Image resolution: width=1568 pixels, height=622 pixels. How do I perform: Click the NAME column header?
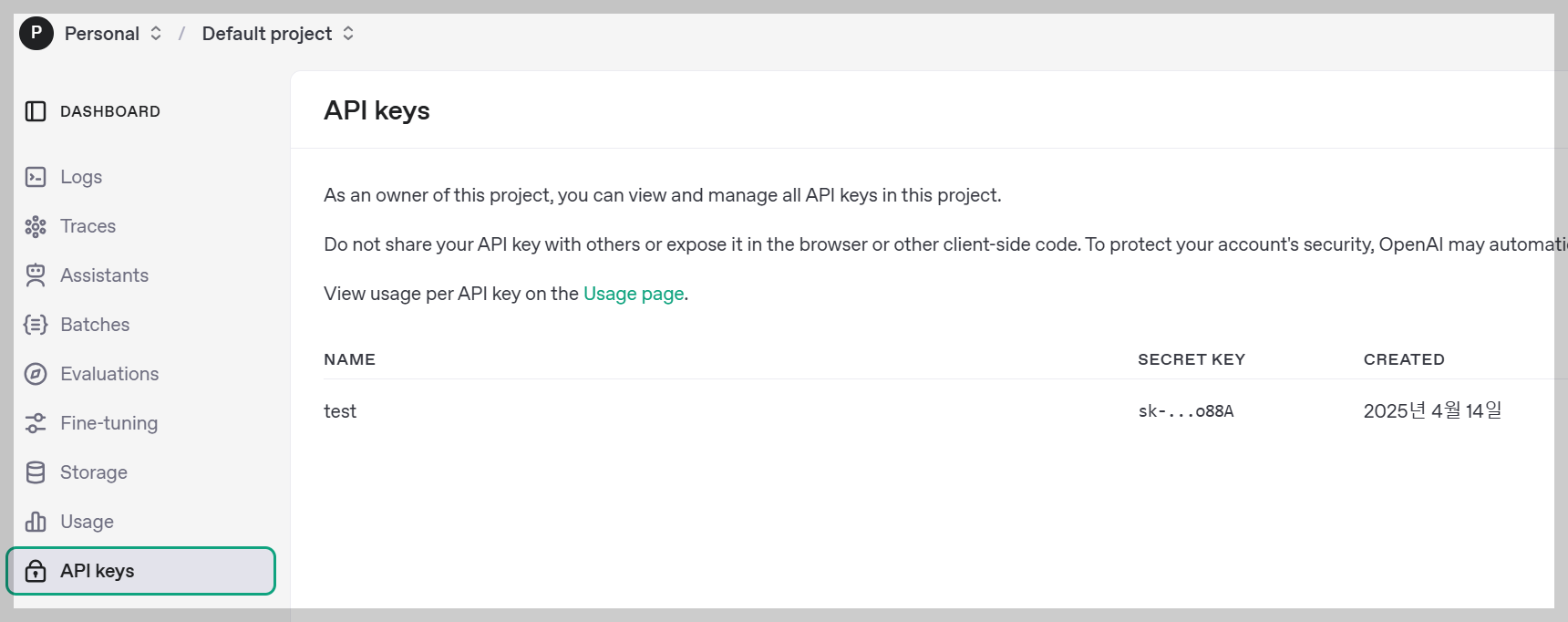349,359
